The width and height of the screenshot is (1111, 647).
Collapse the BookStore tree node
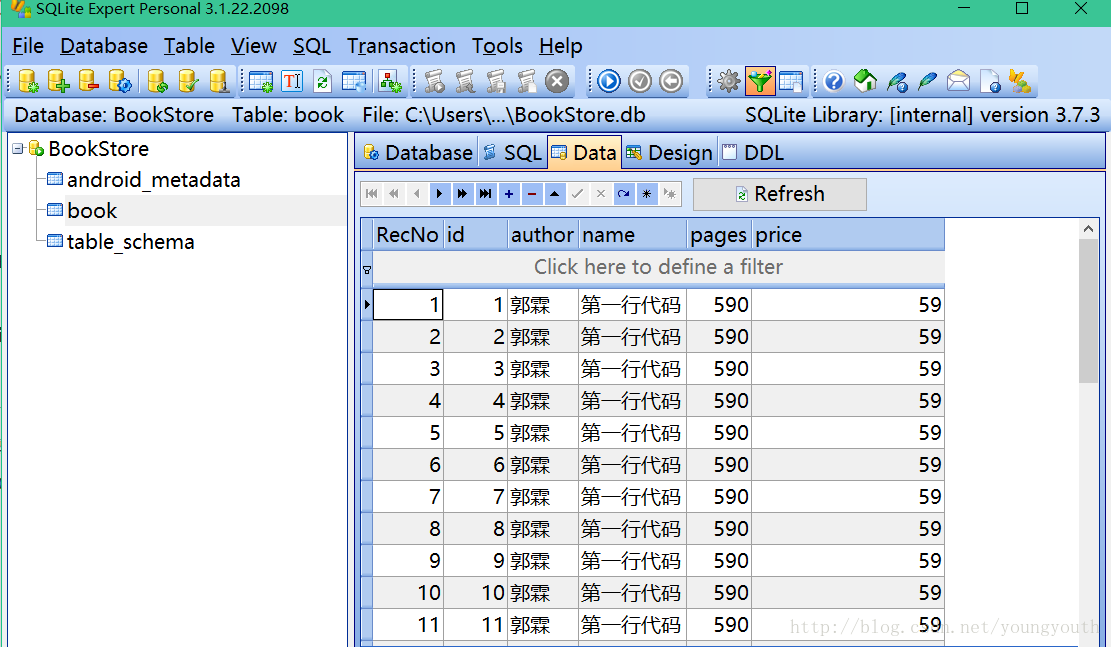18,149
